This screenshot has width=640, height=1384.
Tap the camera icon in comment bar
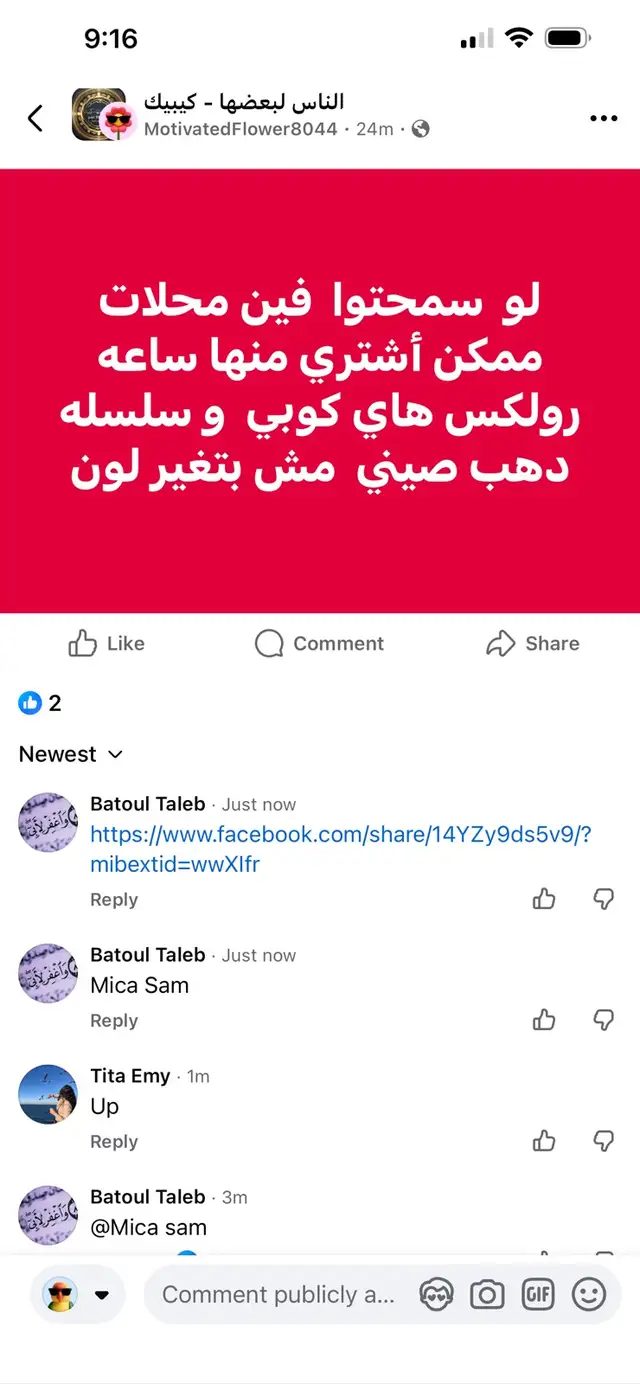pos(487,1295)
